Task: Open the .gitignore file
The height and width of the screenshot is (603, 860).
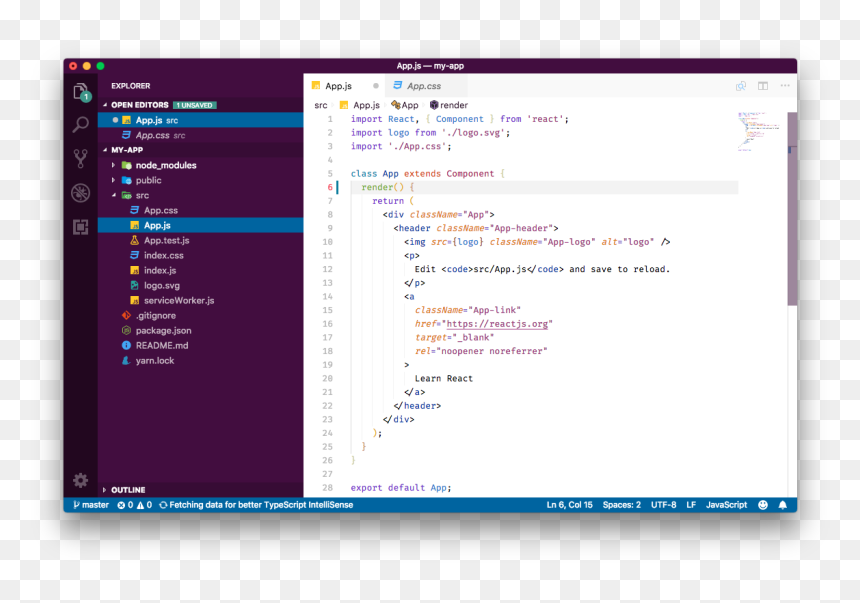Action: click(x=201, y=315)
